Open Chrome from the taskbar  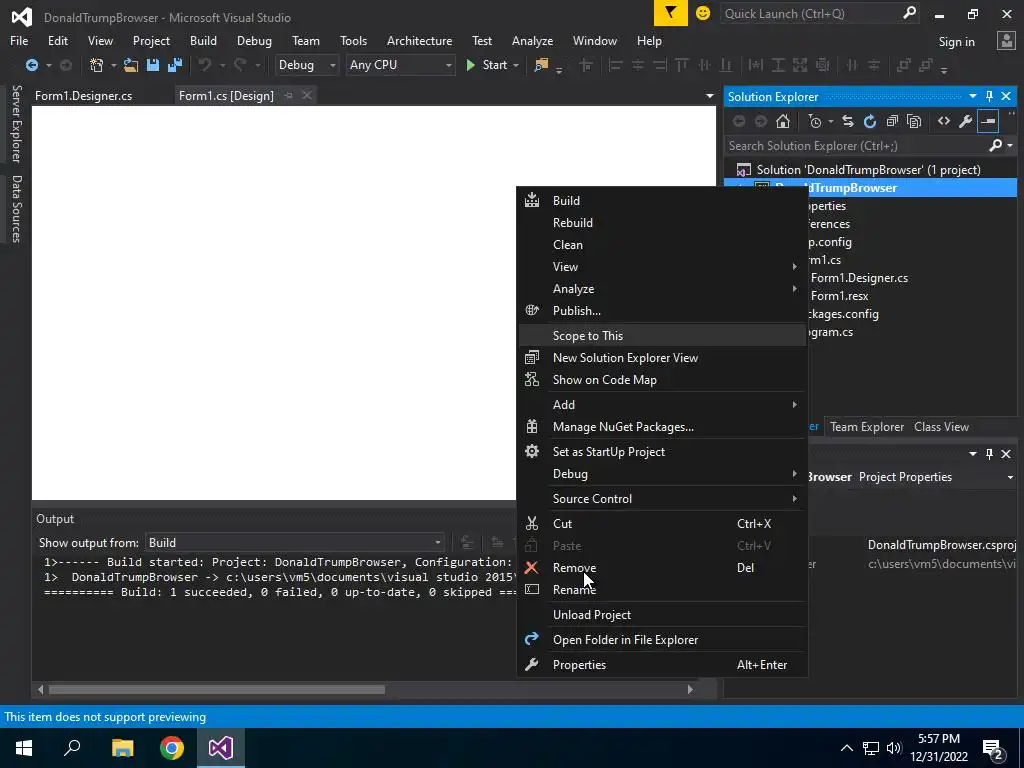coord(172,748)
